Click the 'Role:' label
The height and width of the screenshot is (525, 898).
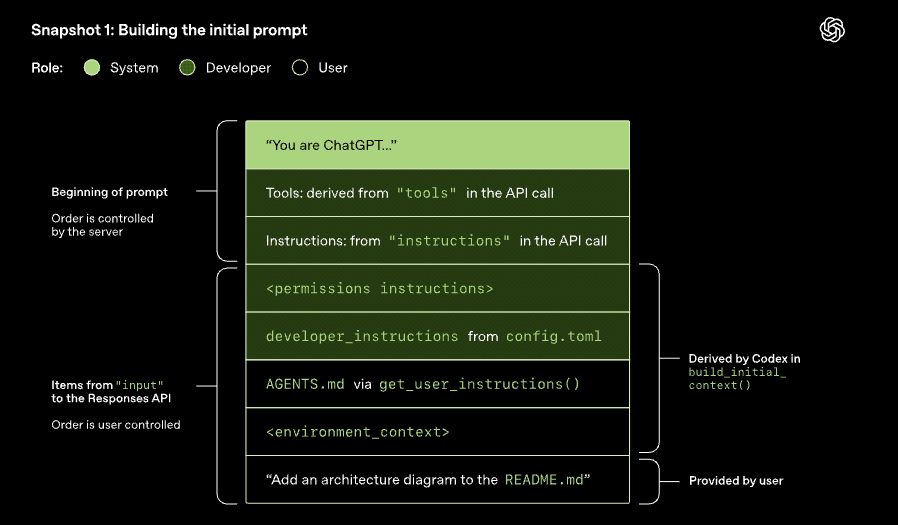click(x=47, y=68)
